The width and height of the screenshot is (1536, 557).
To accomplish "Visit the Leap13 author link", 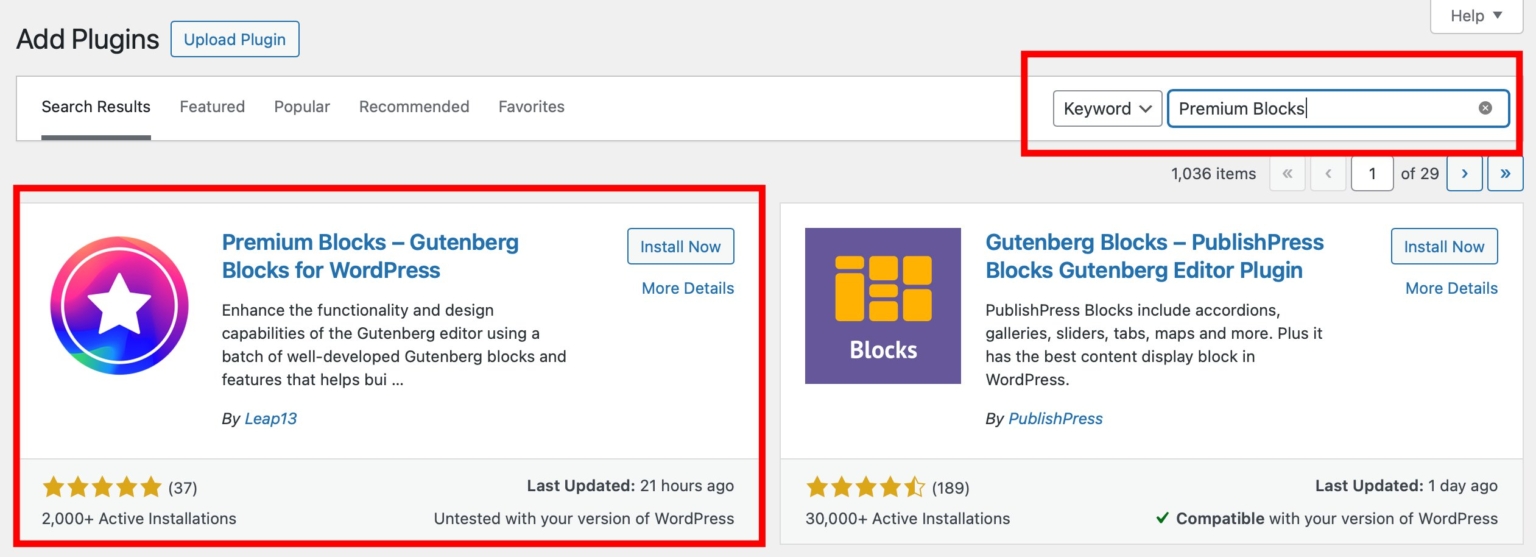I will [x=271, y=419].
